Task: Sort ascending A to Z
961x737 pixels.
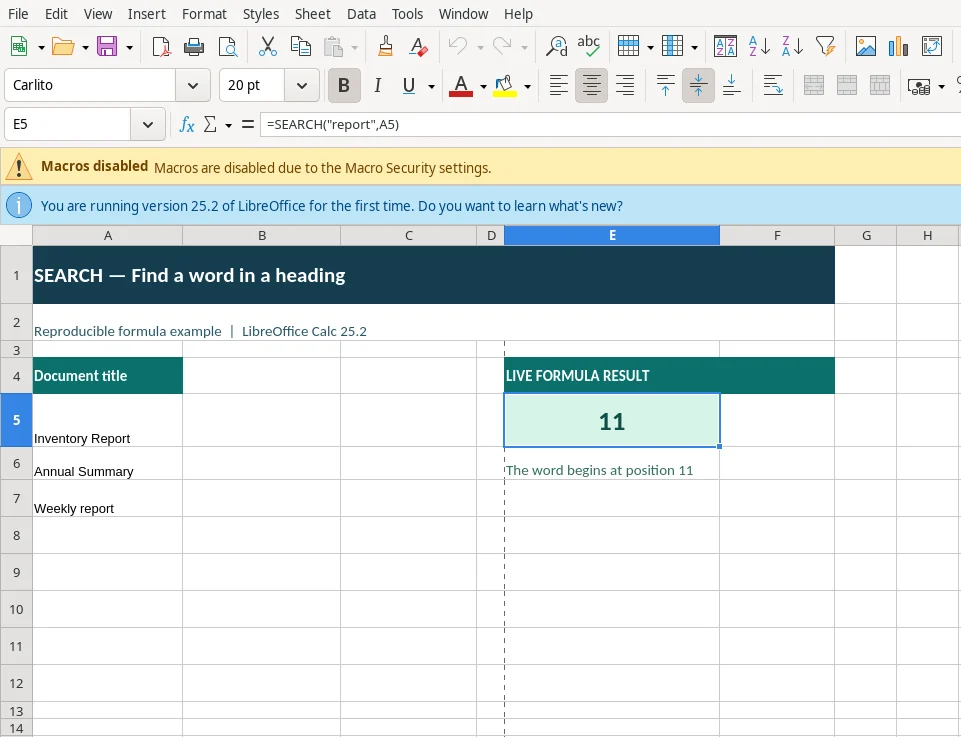Action: [x=759, y=47]
